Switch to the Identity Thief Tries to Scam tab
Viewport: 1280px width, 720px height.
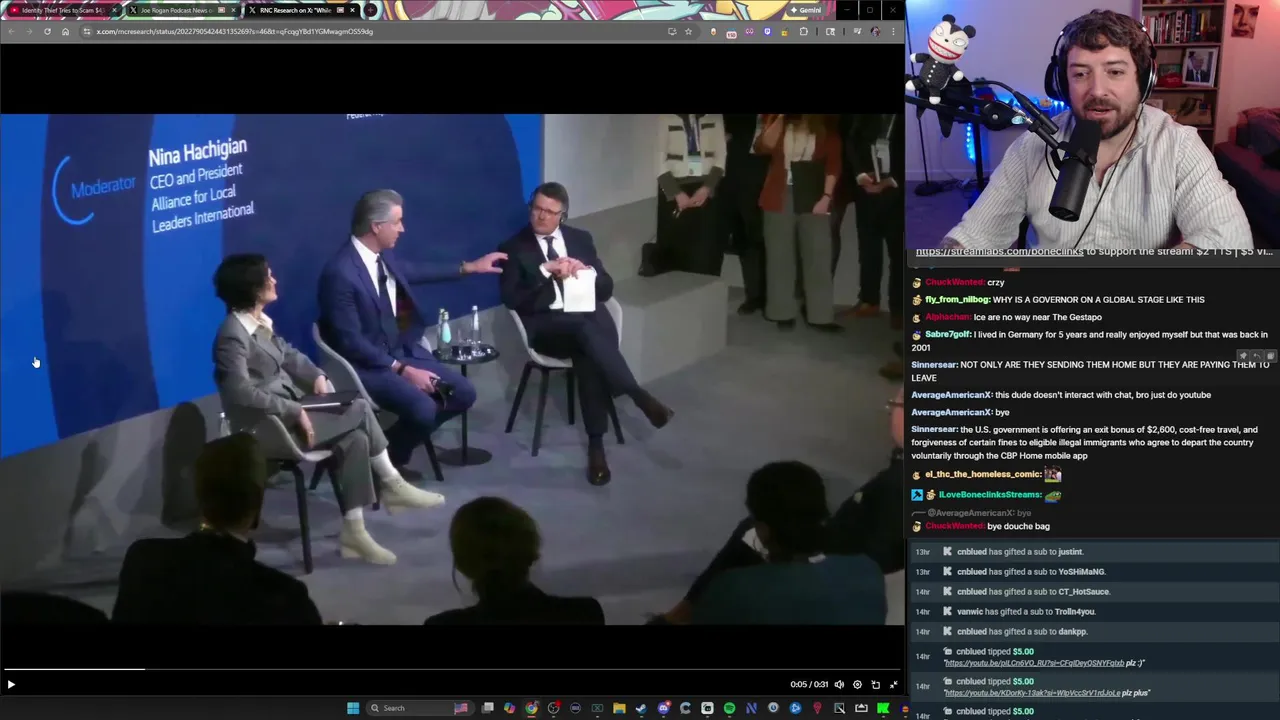[x=62, y=10]
